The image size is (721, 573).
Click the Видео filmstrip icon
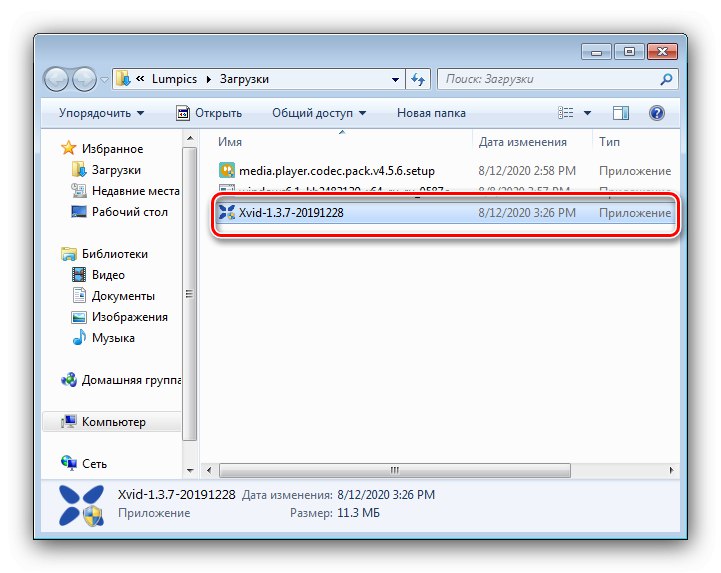[x=79, y=275]
